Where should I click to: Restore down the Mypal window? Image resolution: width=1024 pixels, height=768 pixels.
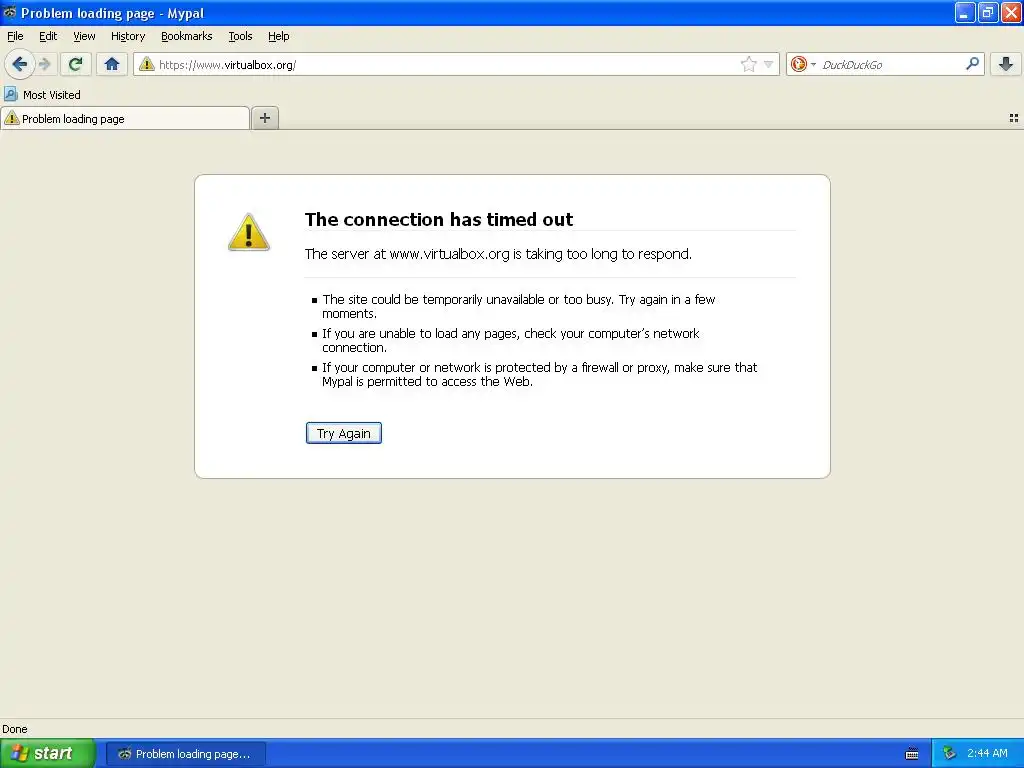tap(987, 12)
